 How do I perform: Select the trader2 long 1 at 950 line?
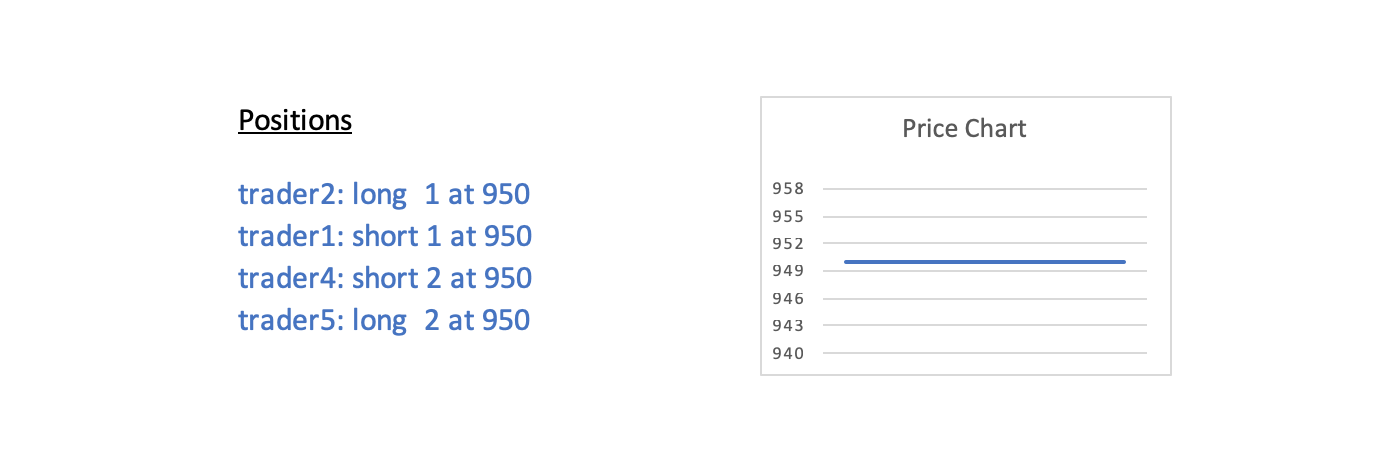pyautogui.click(x=384, y=194)
